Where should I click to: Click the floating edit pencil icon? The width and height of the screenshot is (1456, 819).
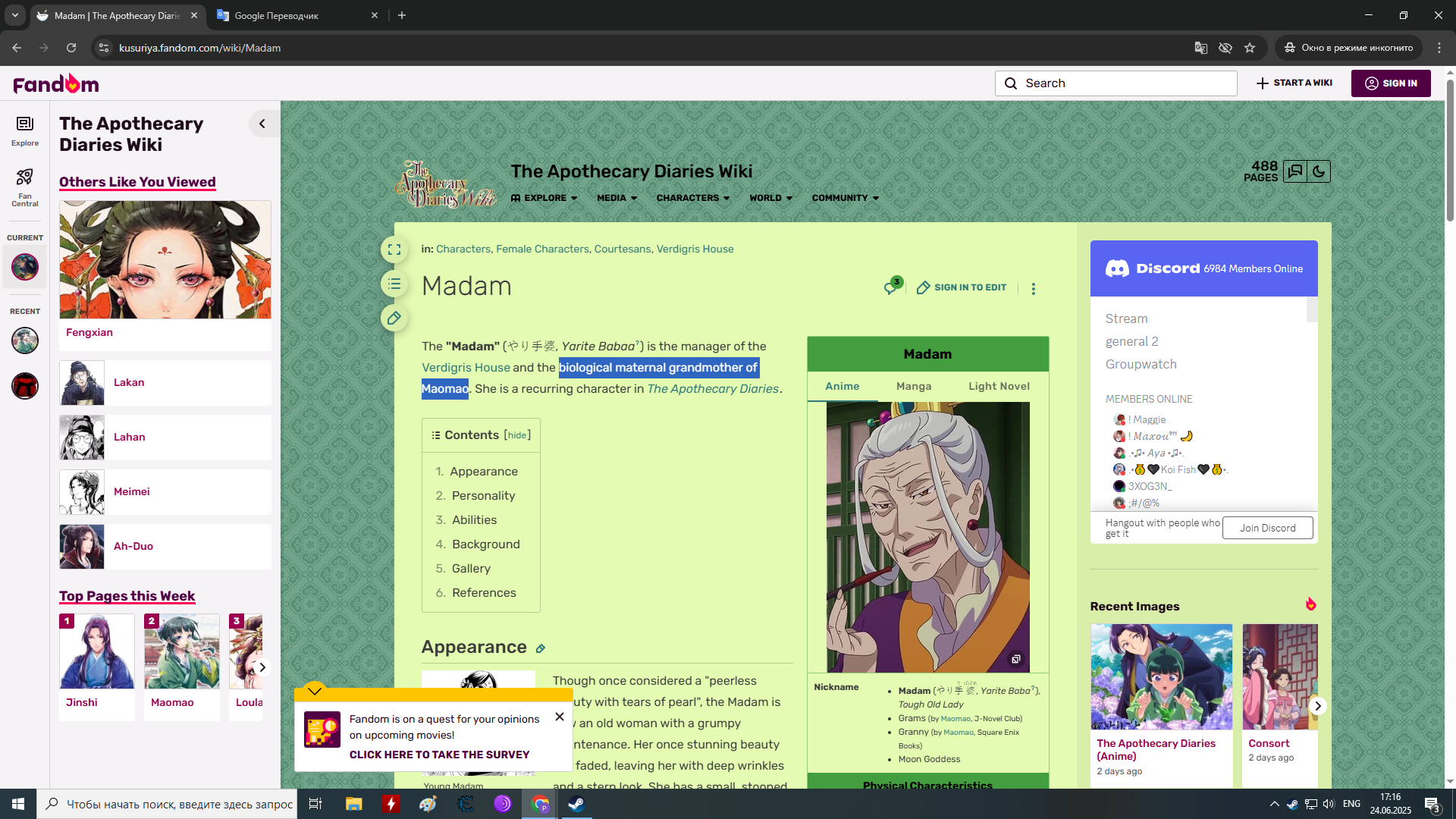point(394,318)
